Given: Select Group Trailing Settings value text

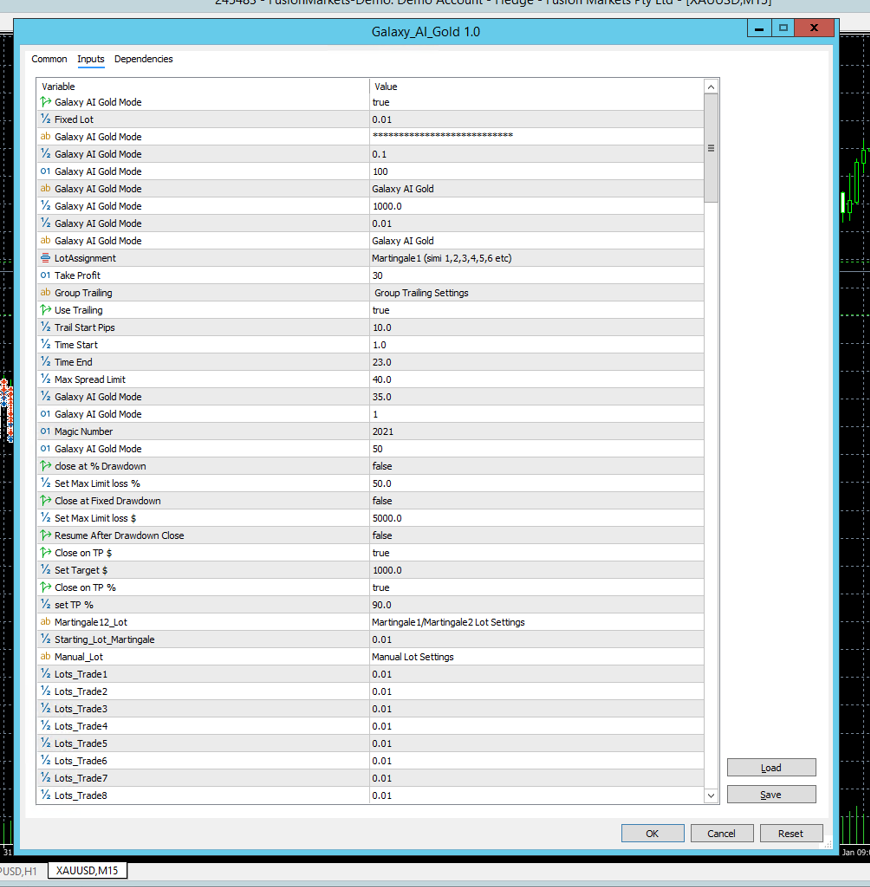Looking at the screenshot, I should pyautogui.click(x=421, y=293).
